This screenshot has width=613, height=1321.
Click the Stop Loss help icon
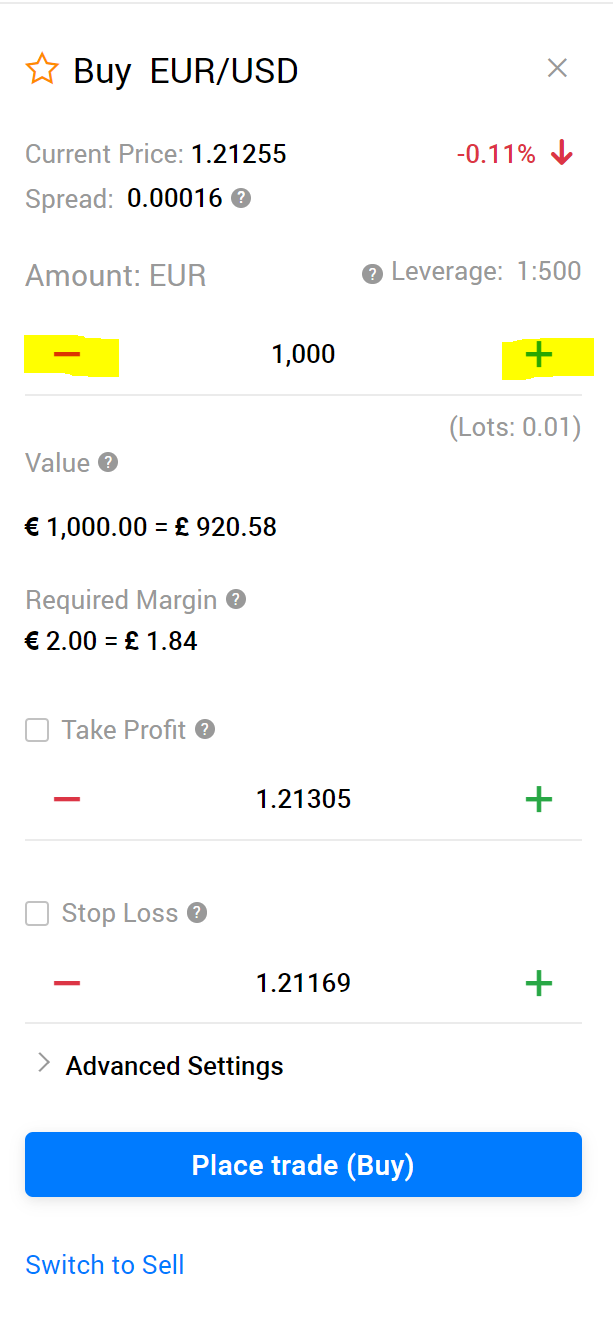[197, 912]
